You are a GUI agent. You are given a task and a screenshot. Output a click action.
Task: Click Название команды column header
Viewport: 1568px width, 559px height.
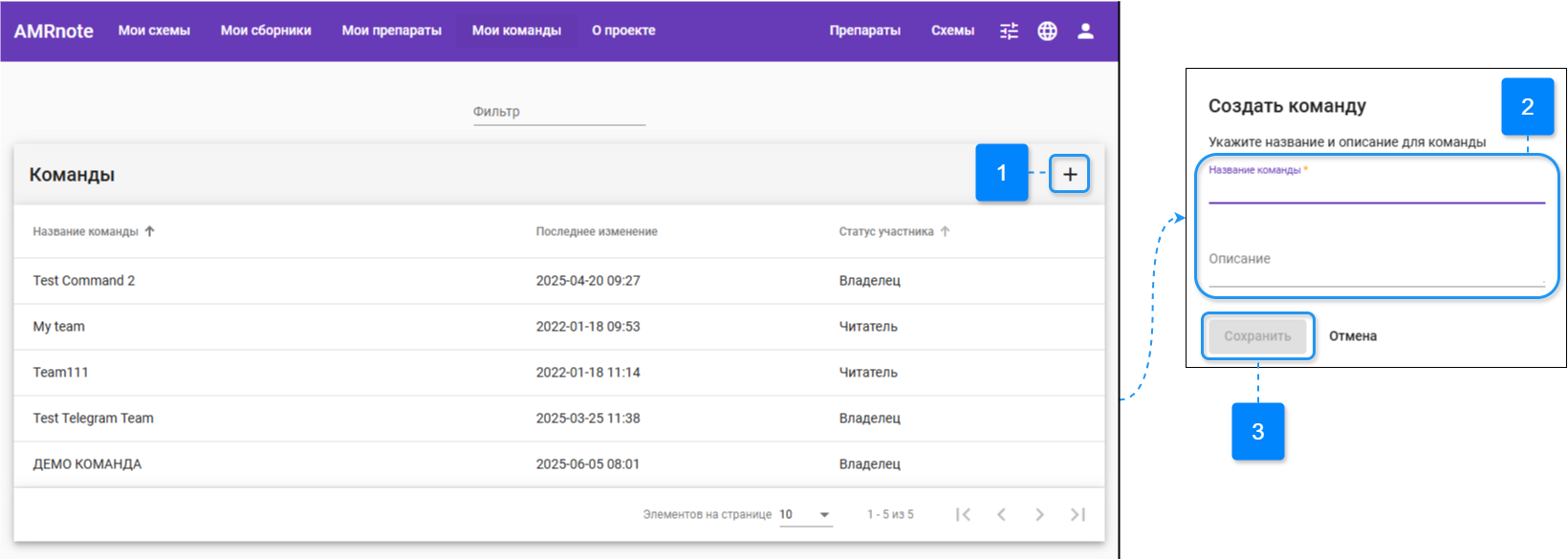coord(86,231)
